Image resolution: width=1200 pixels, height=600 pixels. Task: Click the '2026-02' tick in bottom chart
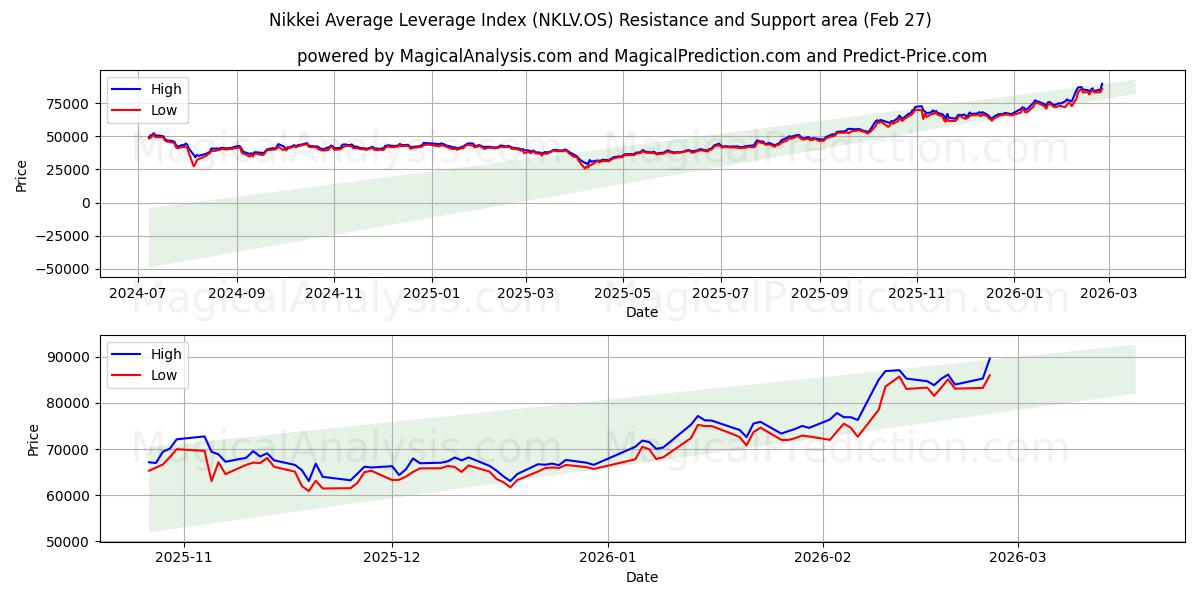coord(823,556)
